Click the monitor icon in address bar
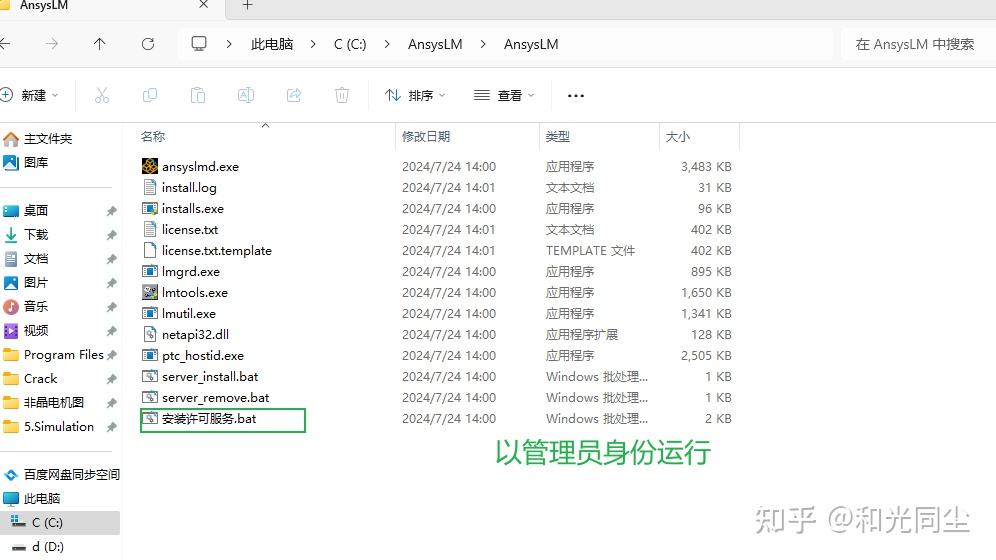The image size is (996, 560). pyautogui.click(x=199, y=44)
